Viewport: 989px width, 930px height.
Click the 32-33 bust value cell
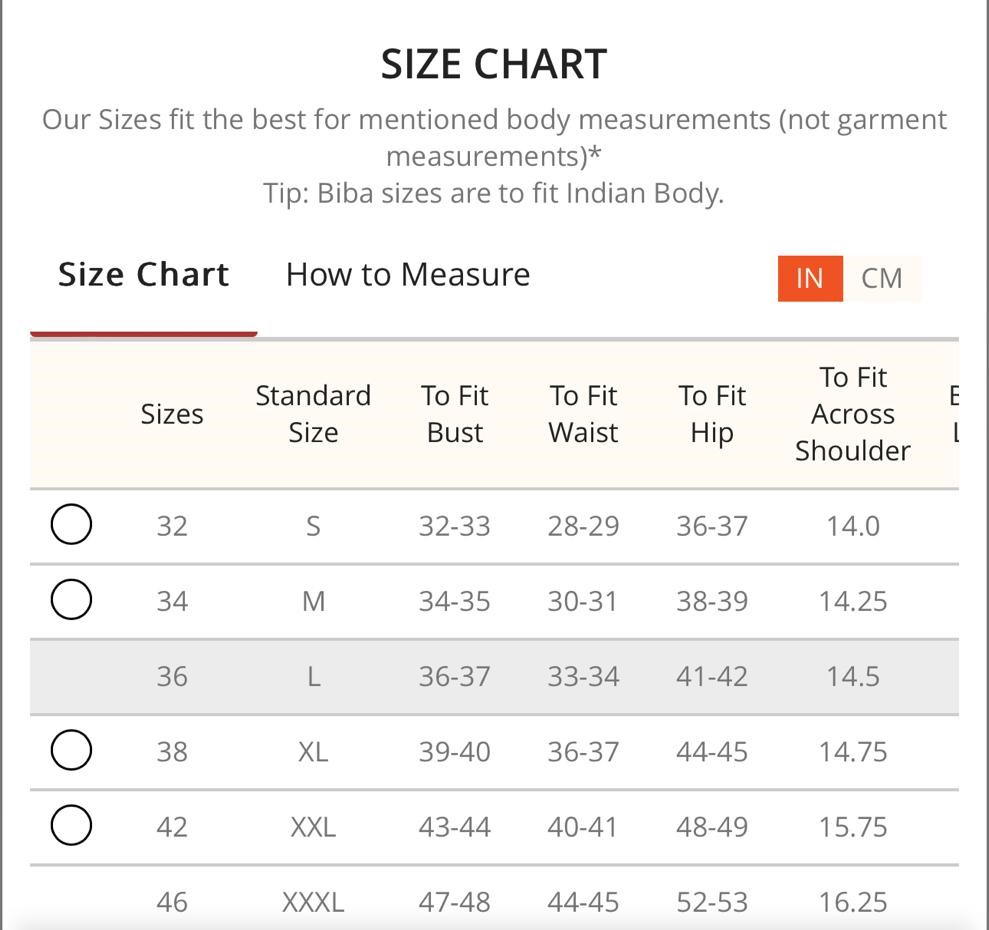[x=455, y=526]
